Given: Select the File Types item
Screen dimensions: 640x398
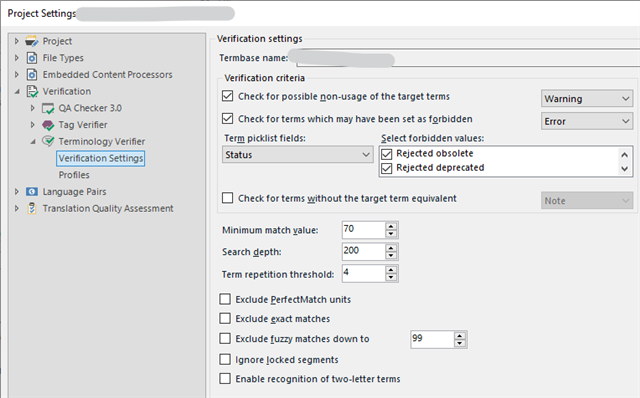Looking at the screenshot, I should pos(63,58).
